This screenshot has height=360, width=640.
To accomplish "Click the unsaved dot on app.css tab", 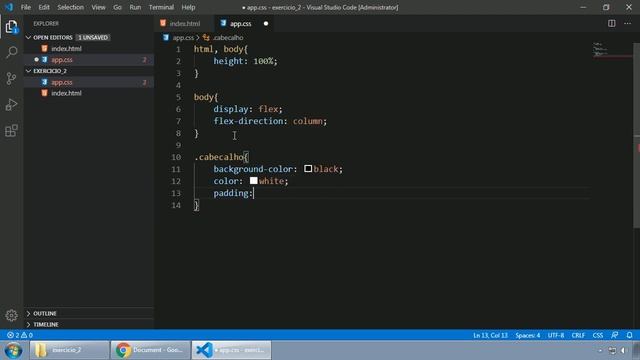I will (x=266, y=24).
